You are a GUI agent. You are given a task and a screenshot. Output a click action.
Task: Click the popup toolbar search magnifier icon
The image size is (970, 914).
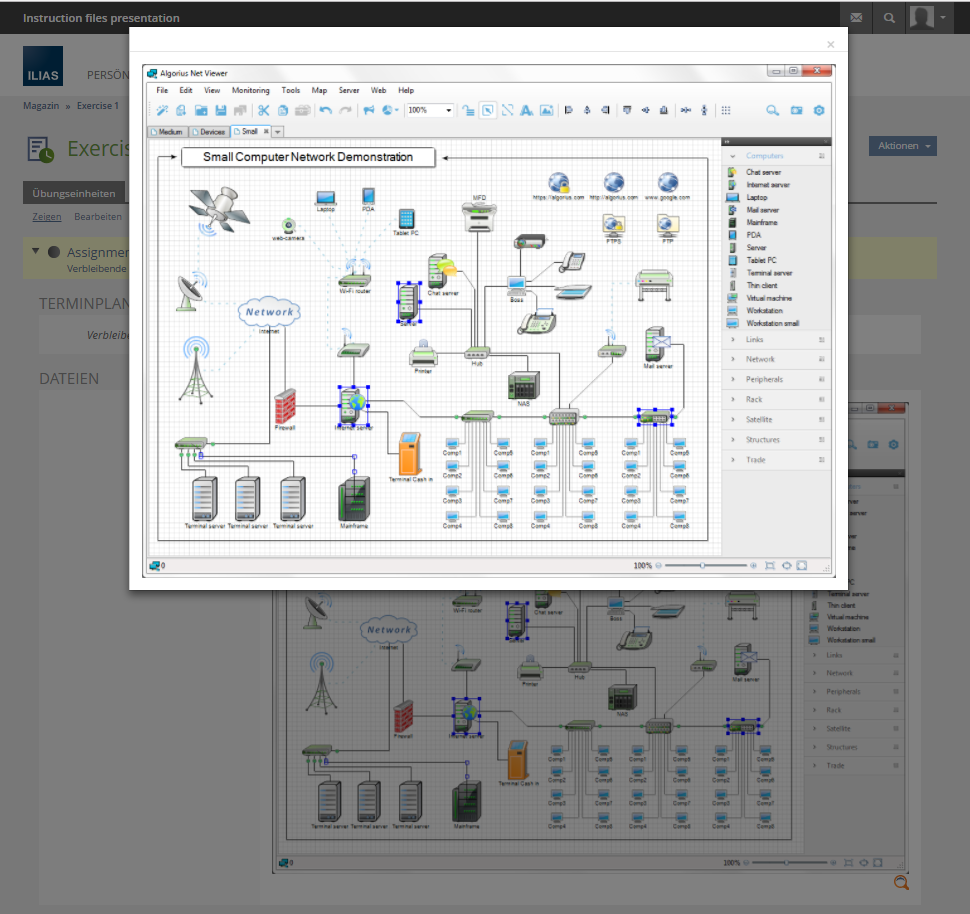773,110
